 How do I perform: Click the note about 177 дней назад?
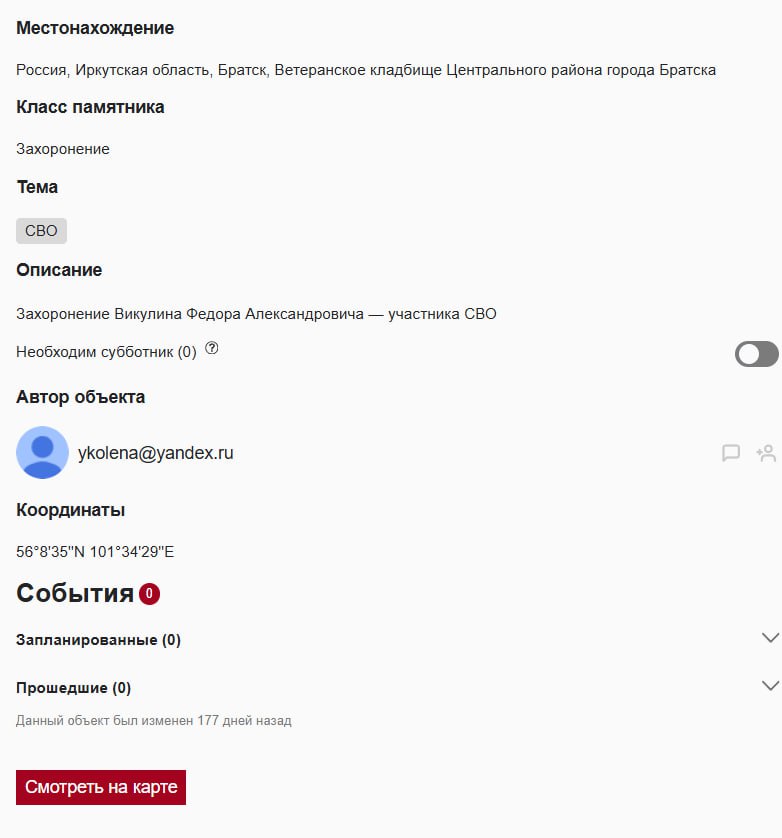click(x=154, y=720)
